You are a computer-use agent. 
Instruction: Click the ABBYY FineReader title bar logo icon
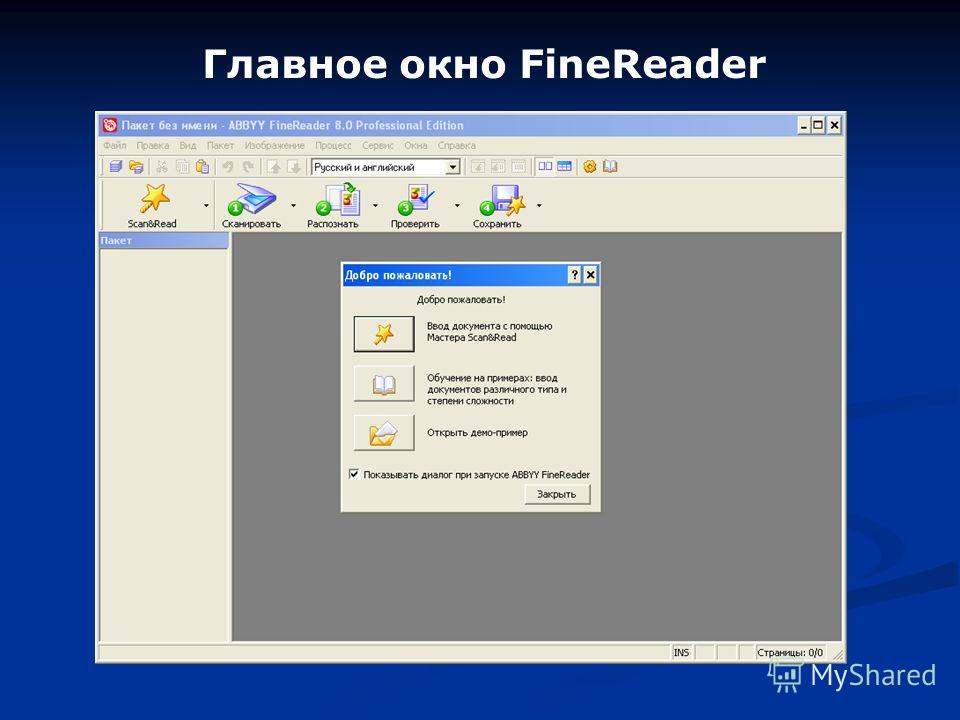pos(110,126)
